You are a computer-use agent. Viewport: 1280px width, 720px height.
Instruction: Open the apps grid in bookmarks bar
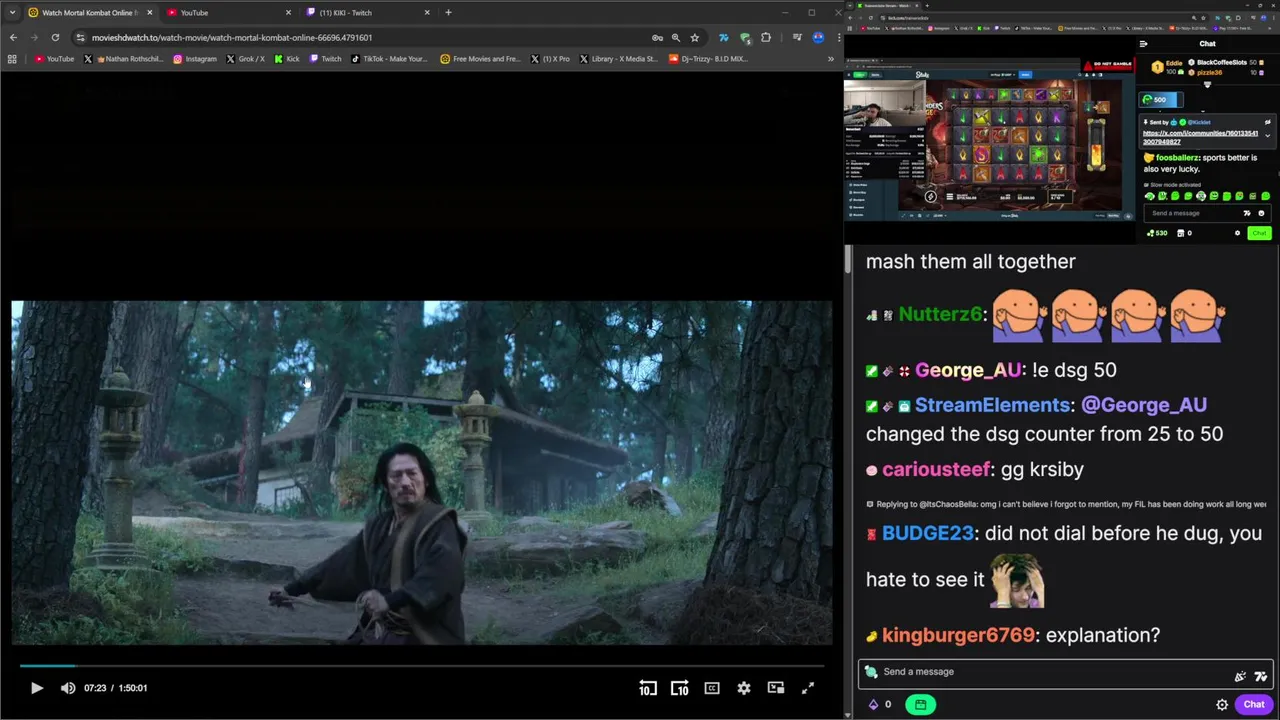12,59
